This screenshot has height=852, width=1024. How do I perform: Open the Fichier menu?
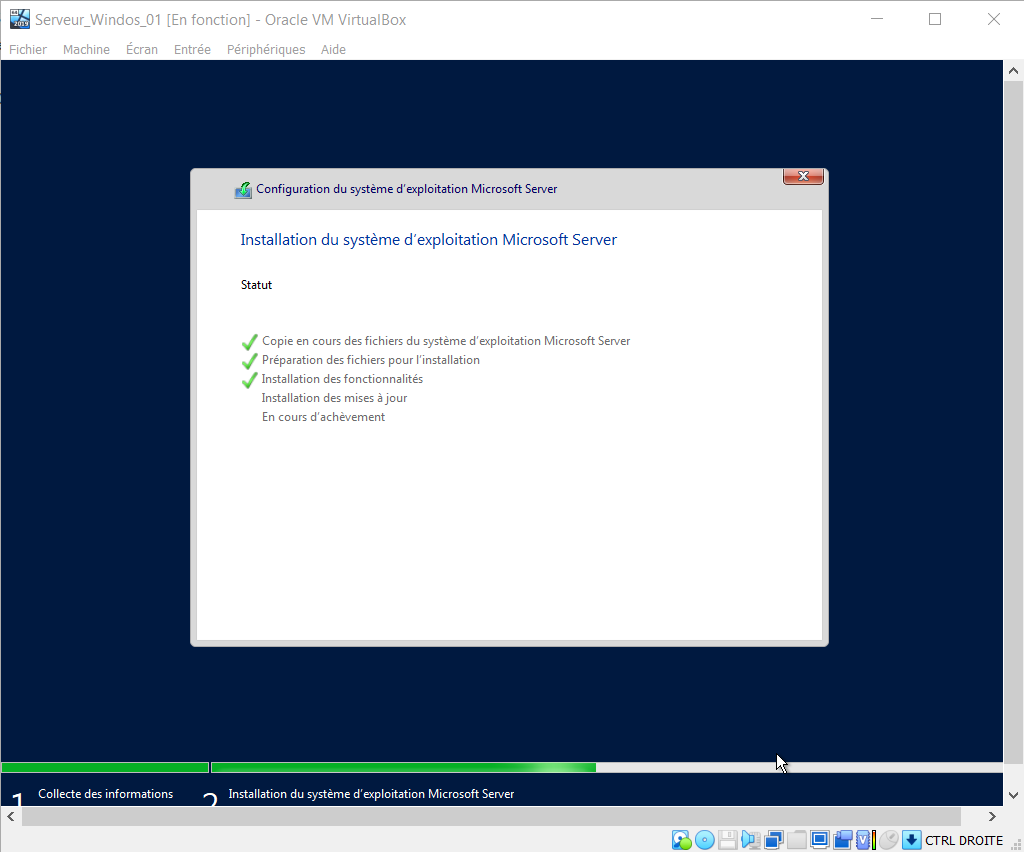point(28,49)
